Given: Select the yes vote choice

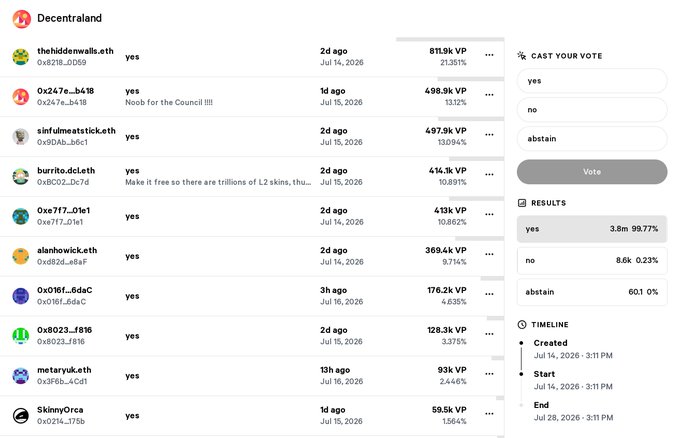Looking at the screenshot, I should [x=592, y=81].
